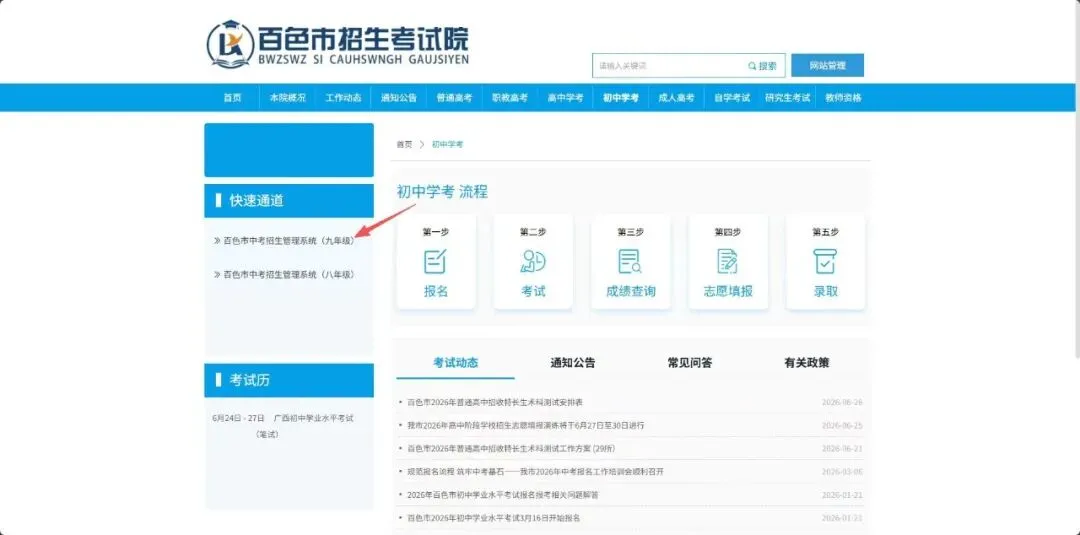1080x535 pixels.
Task: Click the date 2026-03-06
Action: pos(842,472)
